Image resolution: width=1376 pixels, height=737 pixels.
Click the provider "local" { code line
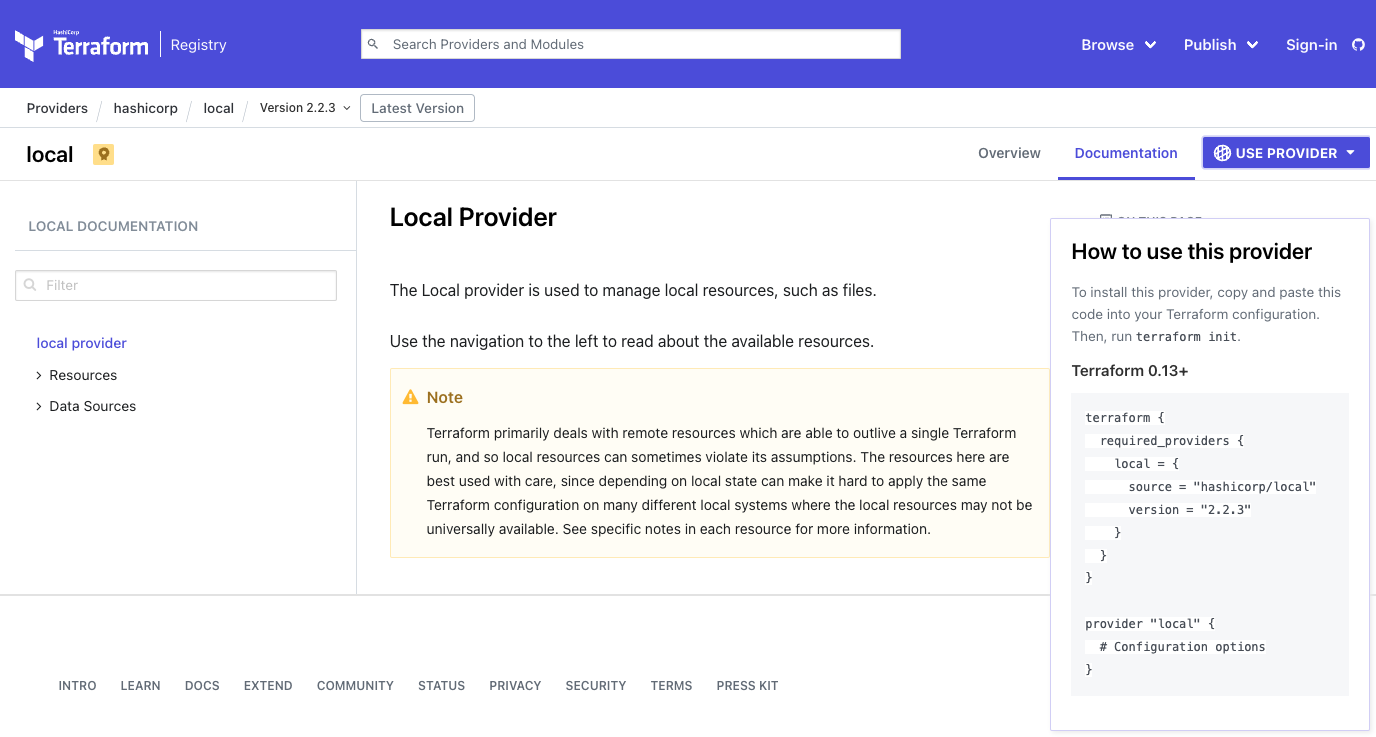(1150, 624)
